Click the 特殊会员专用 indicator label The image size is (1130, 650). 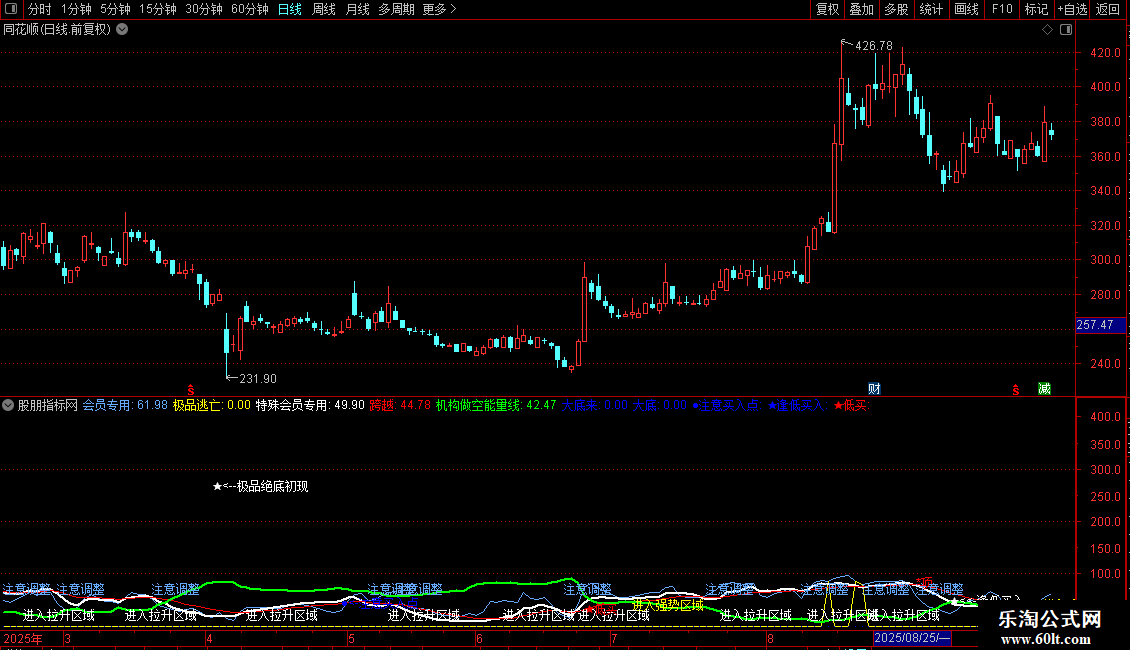tap(310, 406)
